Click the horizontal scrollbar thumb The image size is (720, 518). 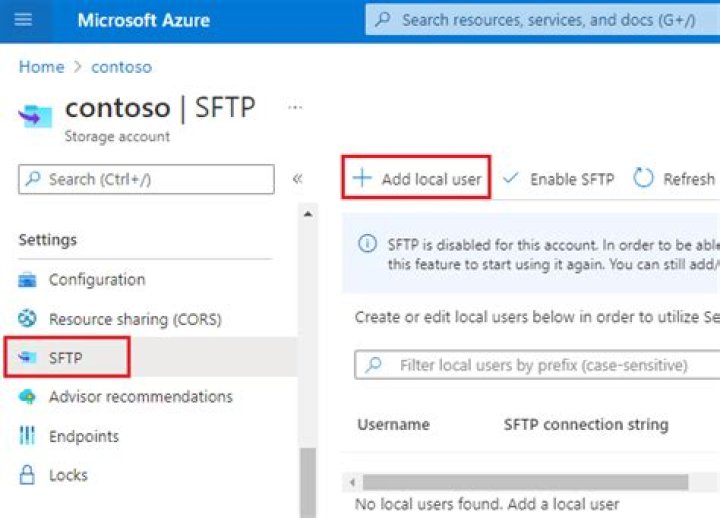[525, 482]
